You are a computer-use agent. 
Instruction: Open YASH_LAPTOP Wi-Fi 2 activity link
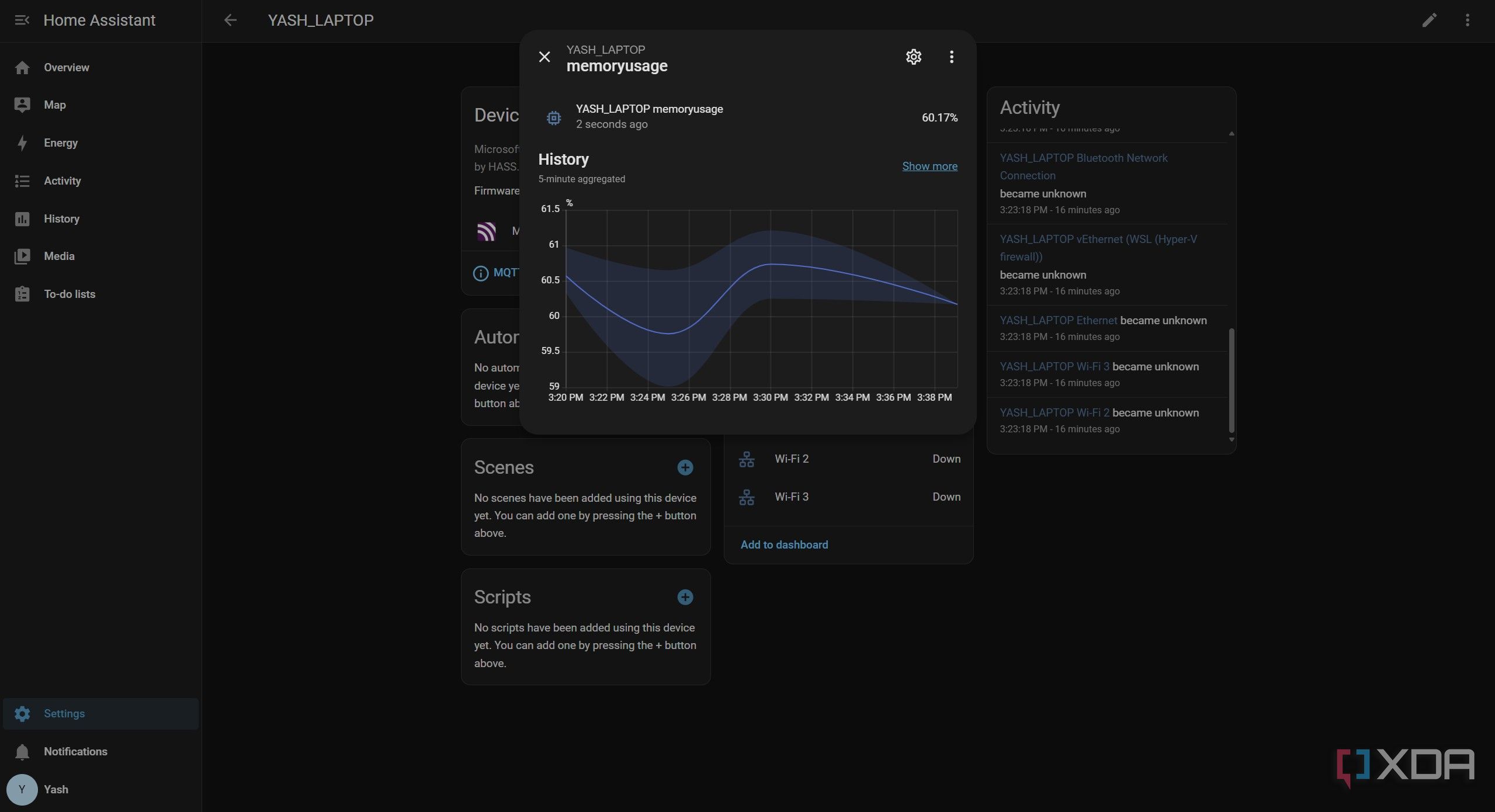pos(1054,413)
